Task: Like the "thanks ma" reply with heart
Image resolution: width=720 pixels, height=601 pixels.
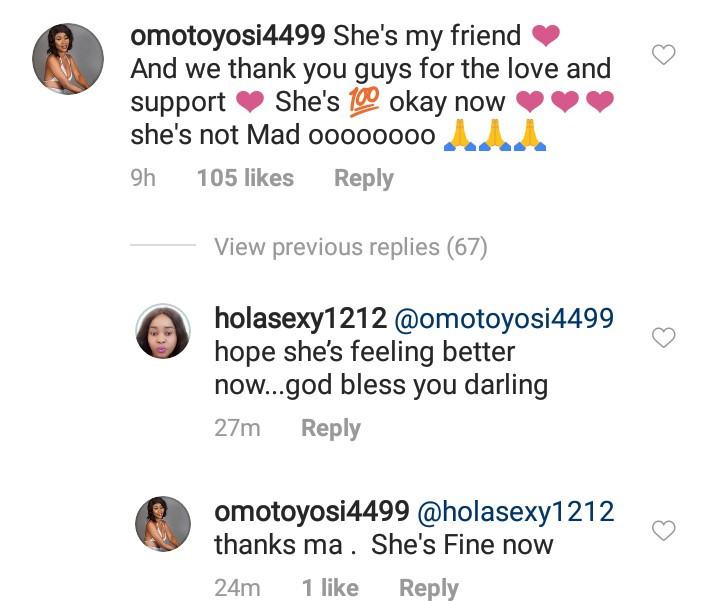Action: (x=664, y=530)
